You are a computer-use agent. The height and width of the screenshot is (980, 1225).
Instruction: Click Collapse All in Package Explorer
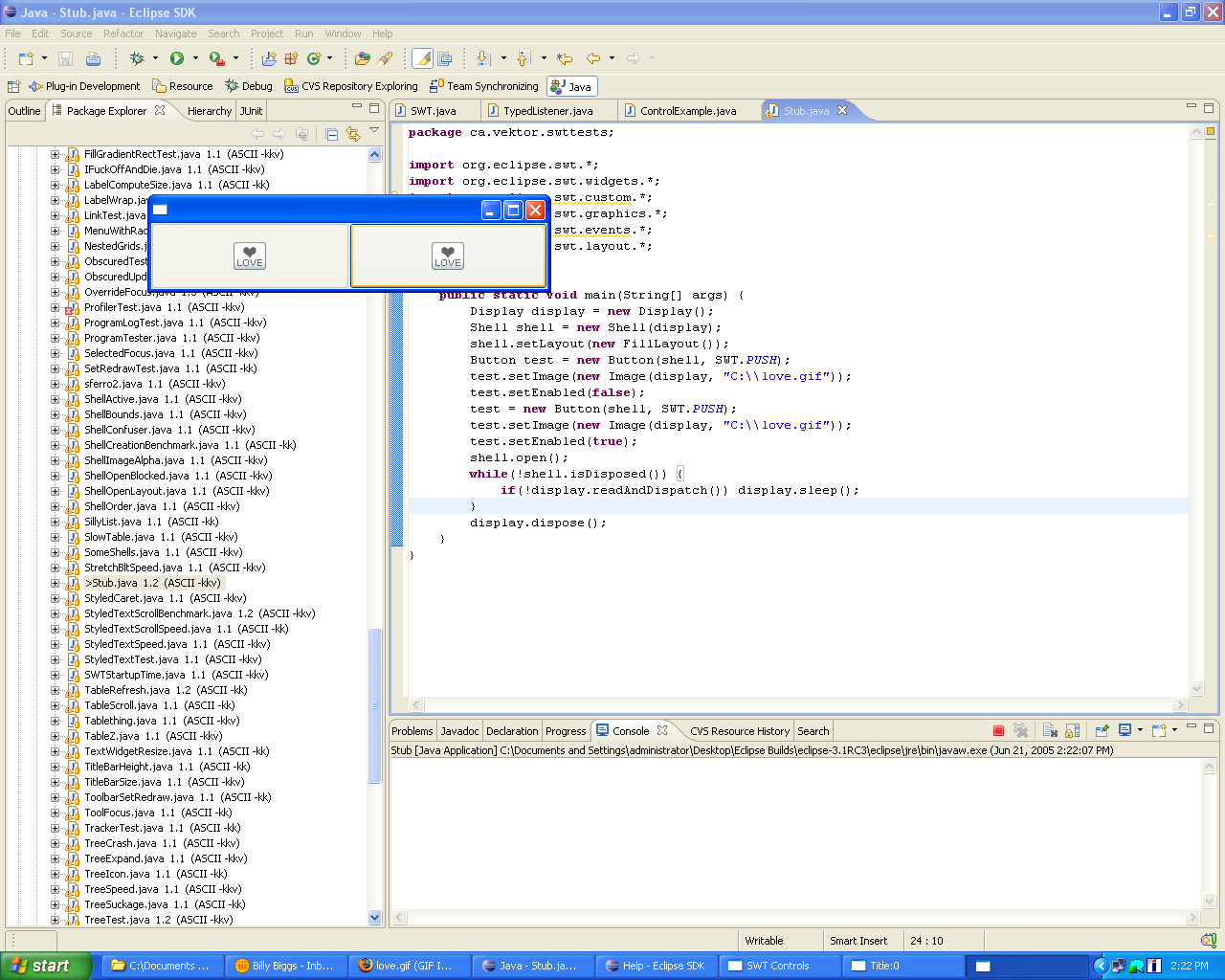pos(331,134)
